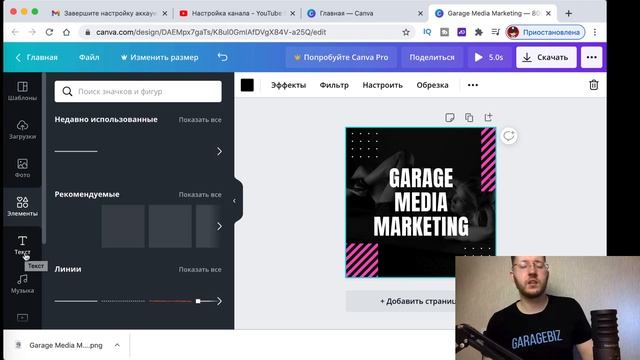640x360 pixels.
Task: Select the red line element under Линии
Action: pos(170,301)
